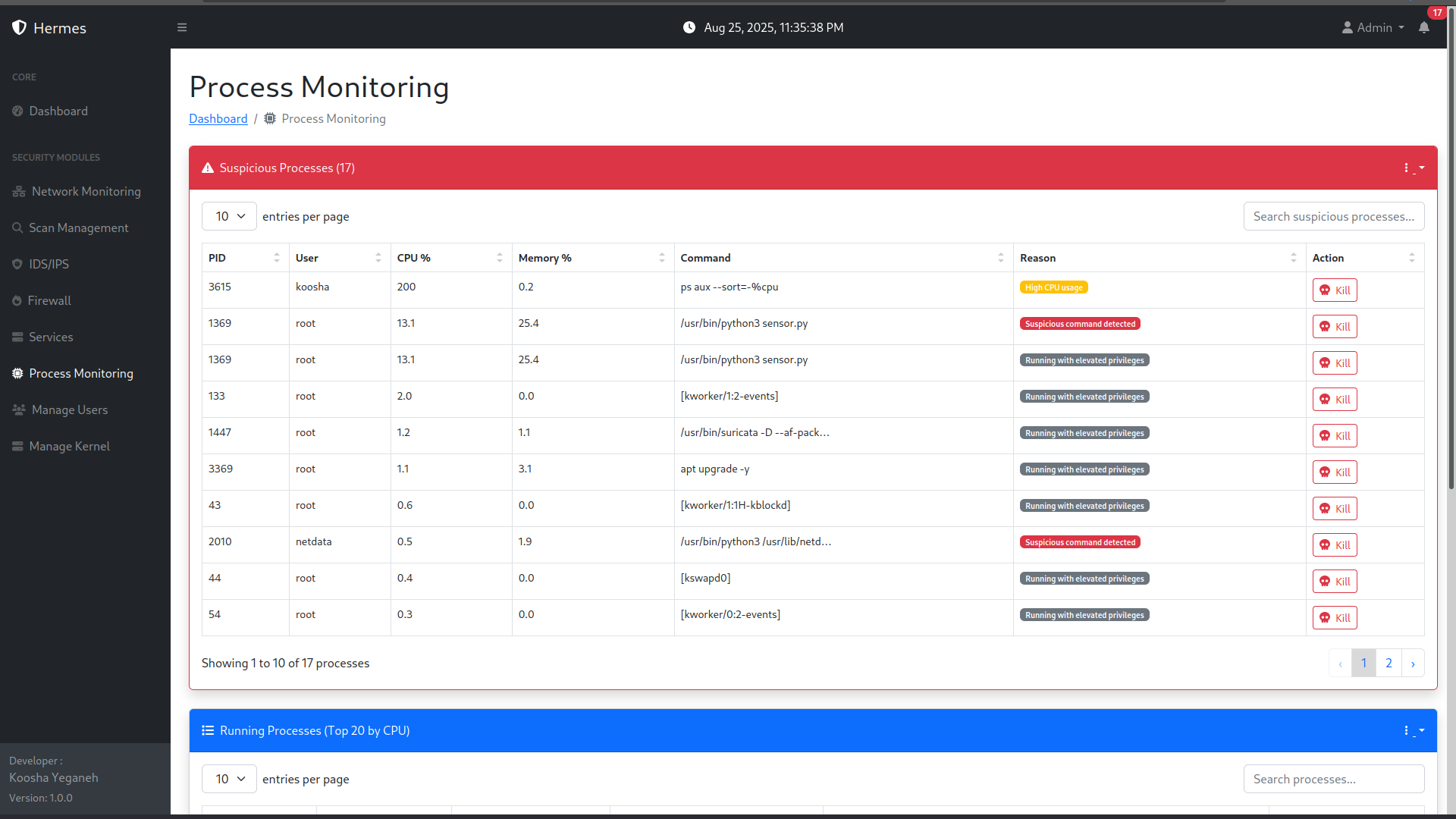The height and width of the screenshot is (819, 1456).
Task: Expand Admin user dropdown menu
Action: 1373,27
